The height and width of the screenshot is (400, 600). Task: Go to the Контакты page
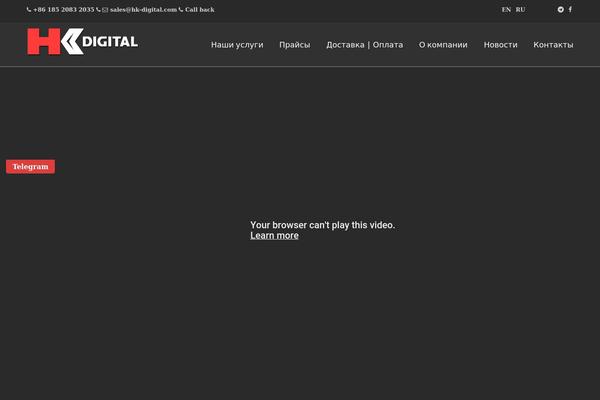pyautogui.click(x=553, y=45)
